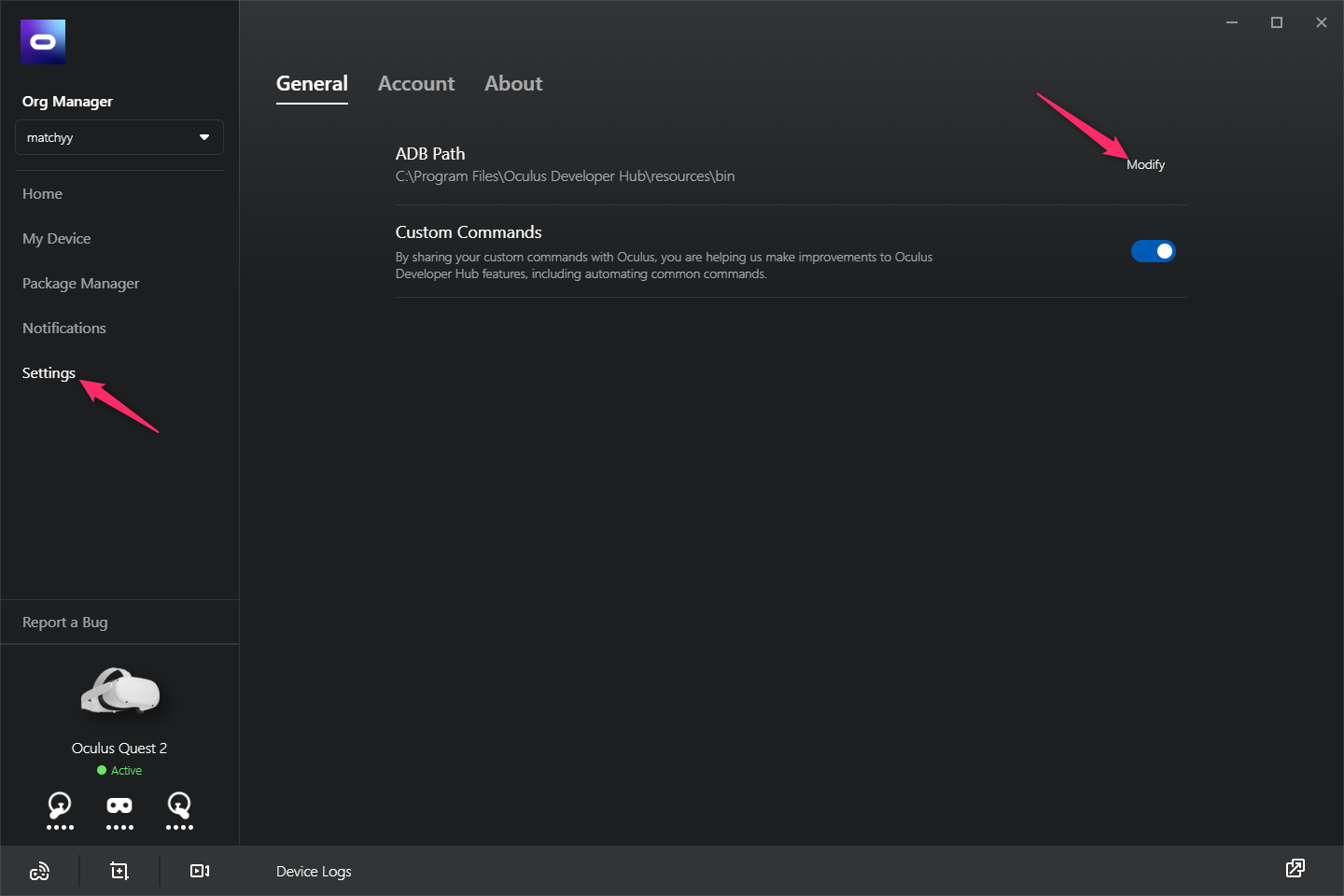Open the matchyy organization dropdown
The width and height of the screenshot is (1344, 896).
[x=119, y=137]
